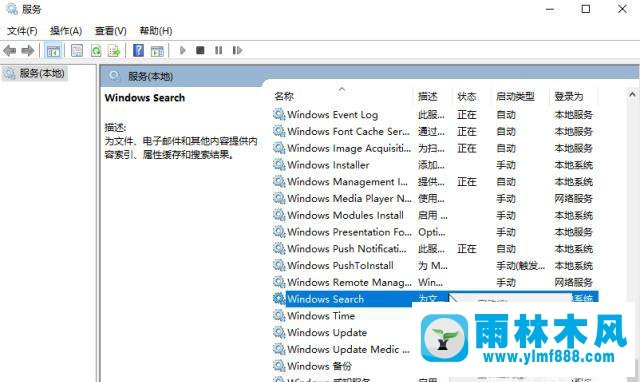Select the Windows Media Player Network row
The height and width of the screenshot is (382, 640).
click(435, 198)
